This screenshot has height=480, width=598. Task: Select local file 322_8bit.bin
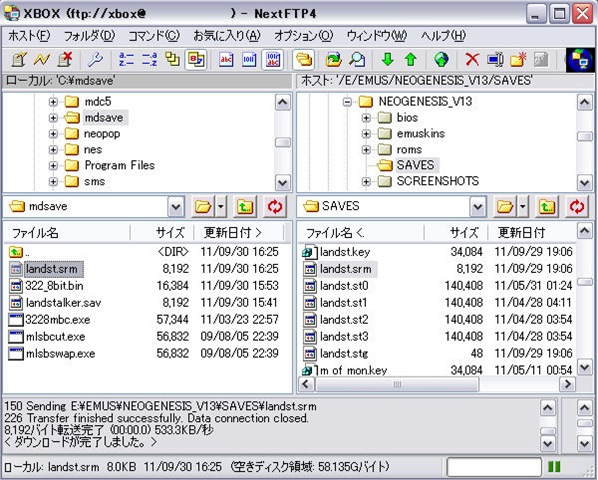click(54, 286)
